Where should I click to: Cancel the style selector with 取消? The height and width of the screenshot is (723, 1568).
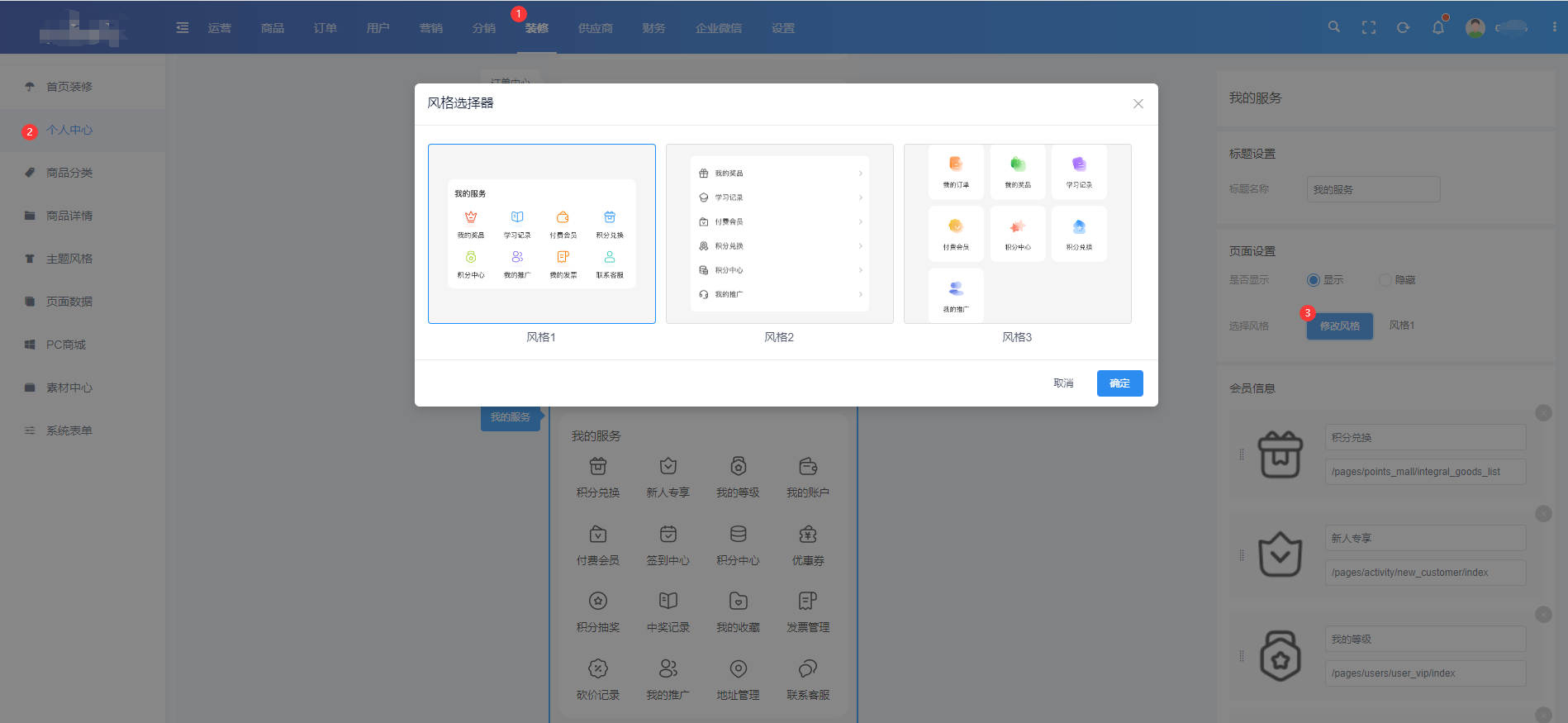1063,383
